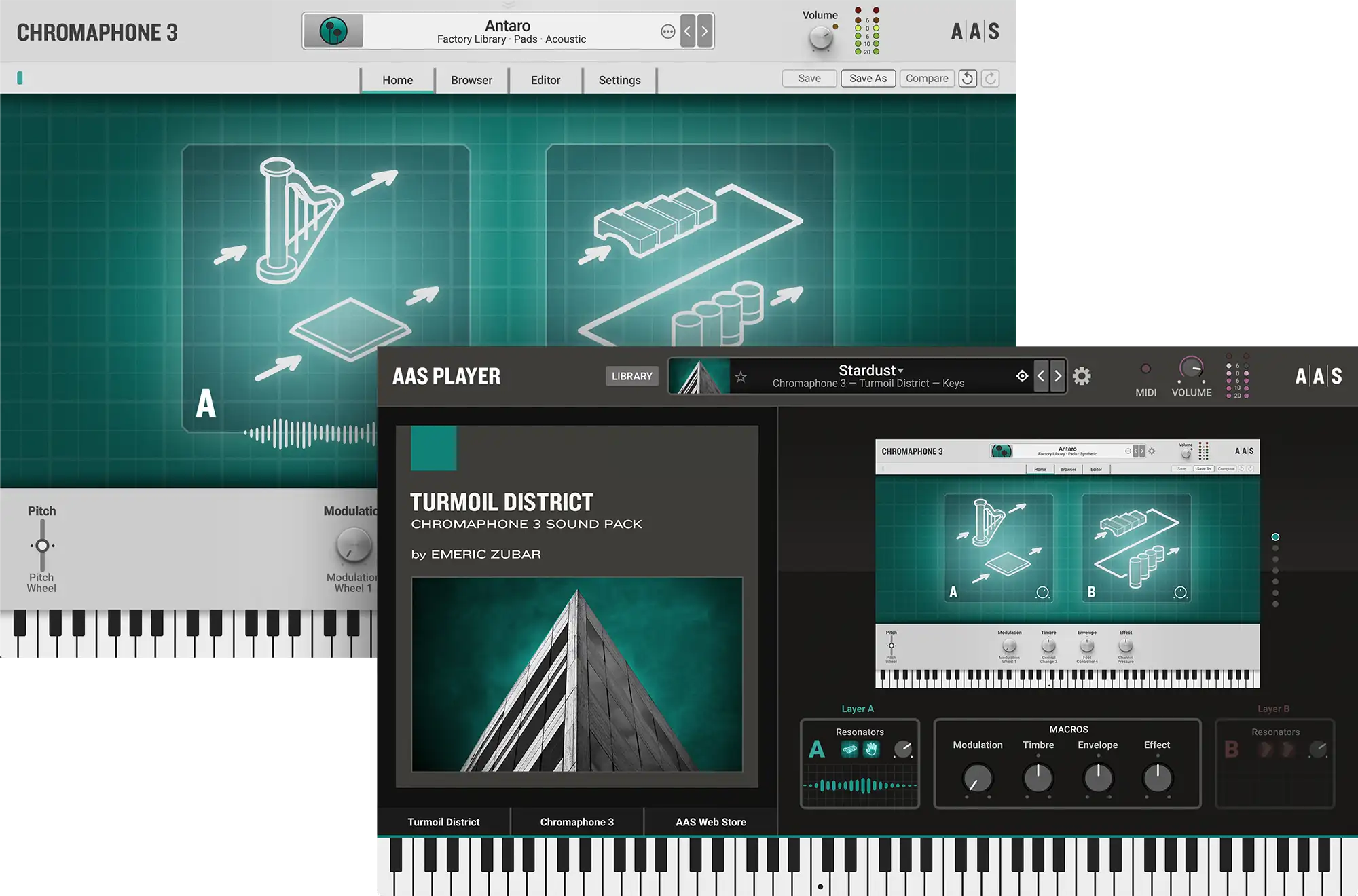
Task: Open the LIBRARY in AAS Player
Action: (631, 376)
